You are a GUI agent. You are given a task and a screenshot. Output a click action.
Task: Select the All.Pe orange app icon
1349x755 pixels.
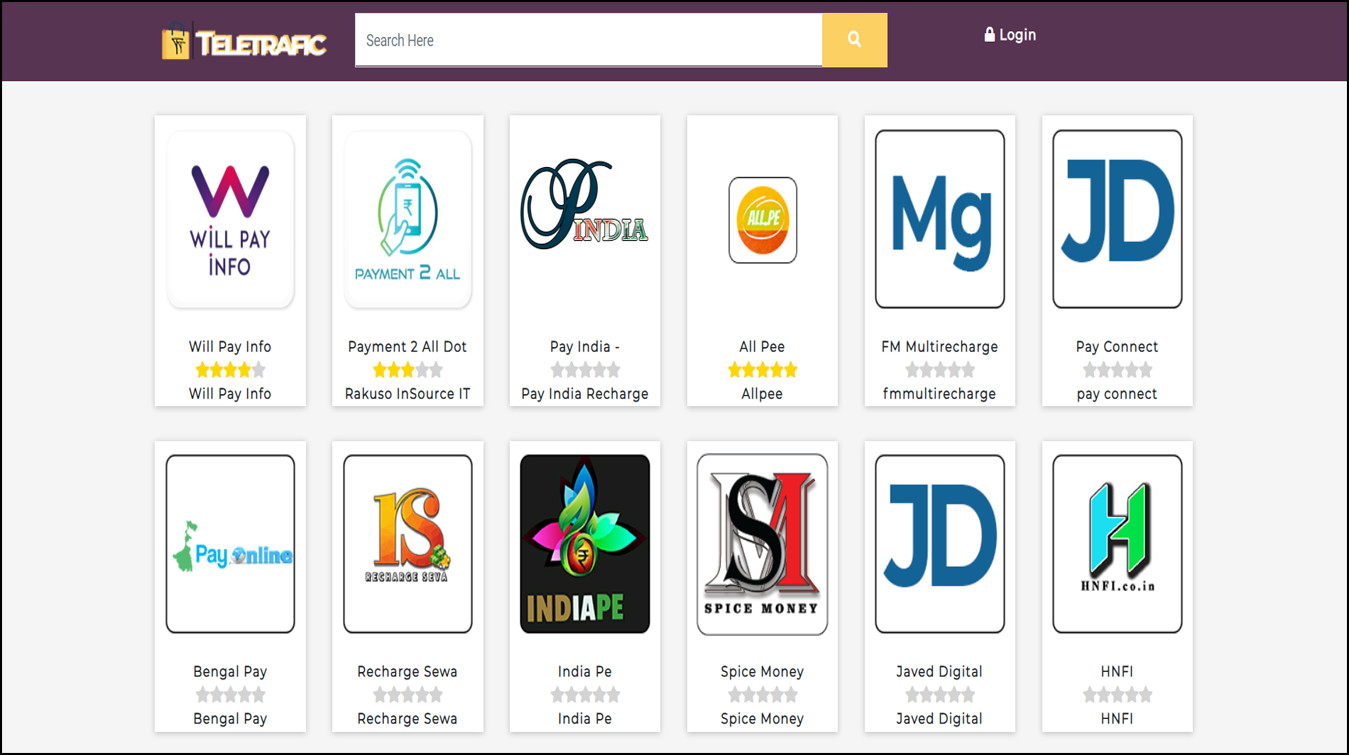click(762, 220)
